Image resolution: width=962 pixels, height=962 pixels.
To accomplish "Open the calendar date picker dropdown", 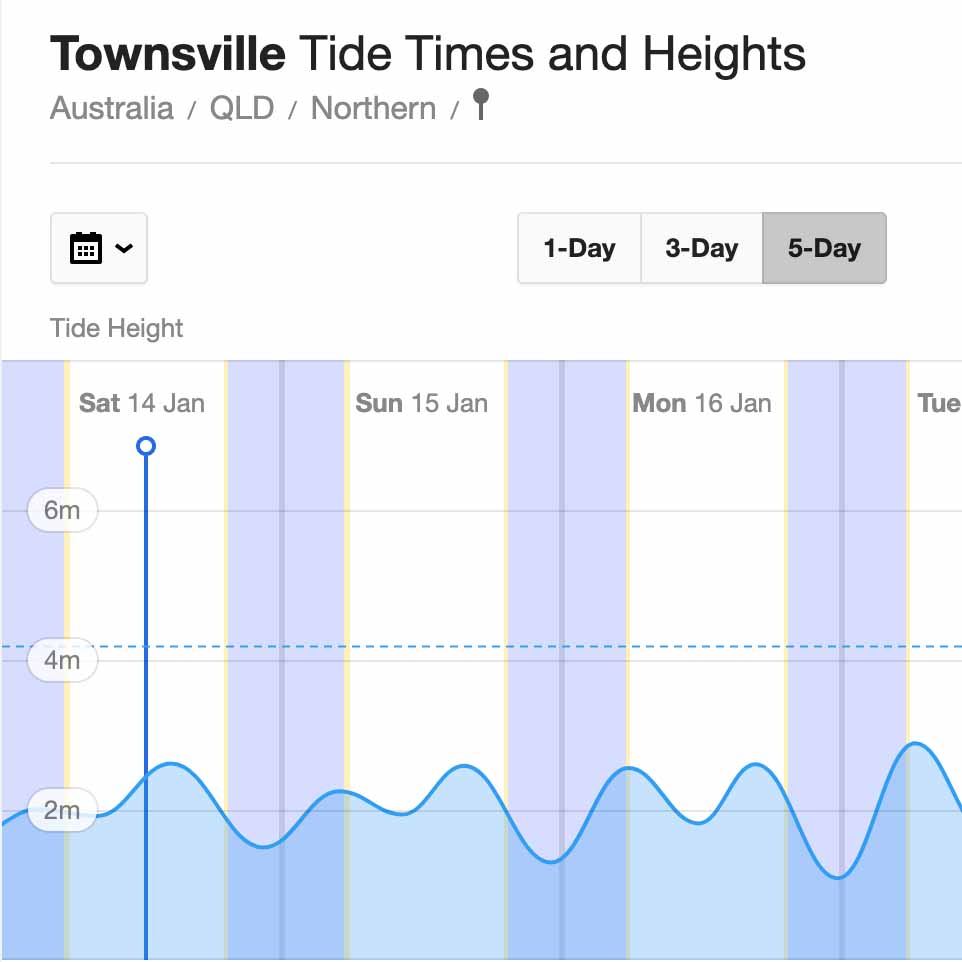I will tap(99, 248).
